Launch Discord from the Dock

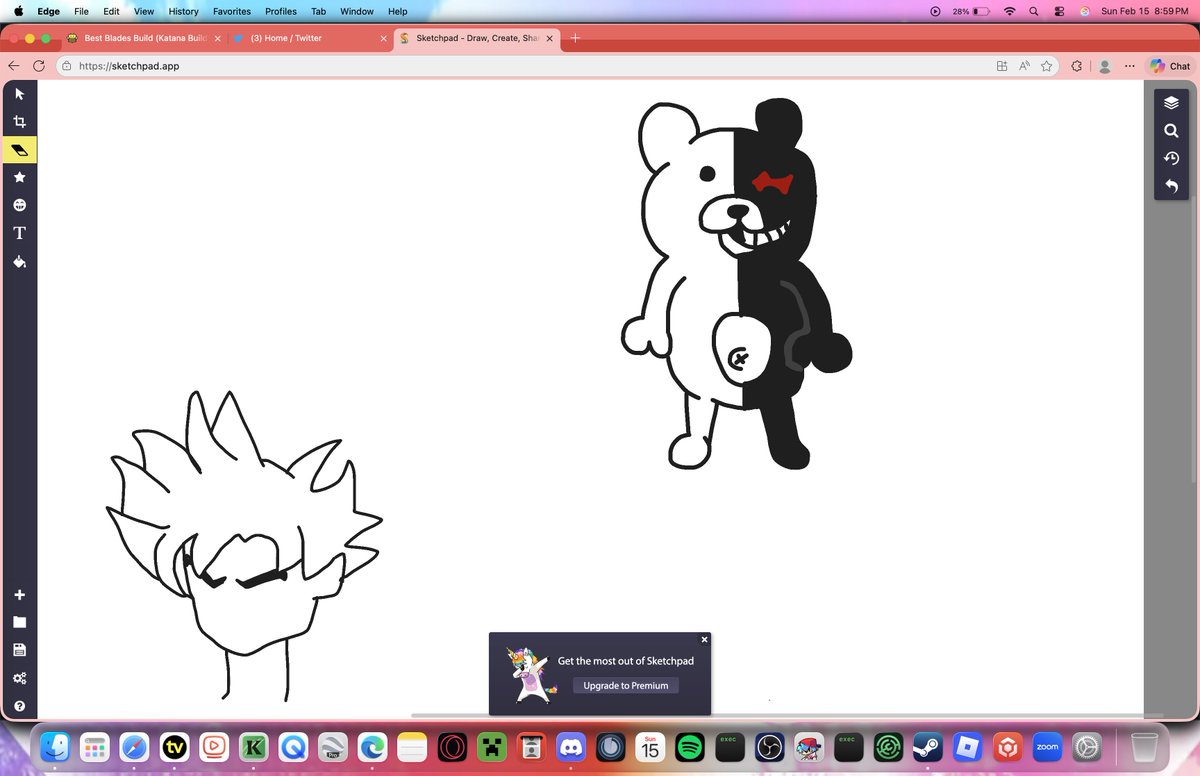point(571,747)
